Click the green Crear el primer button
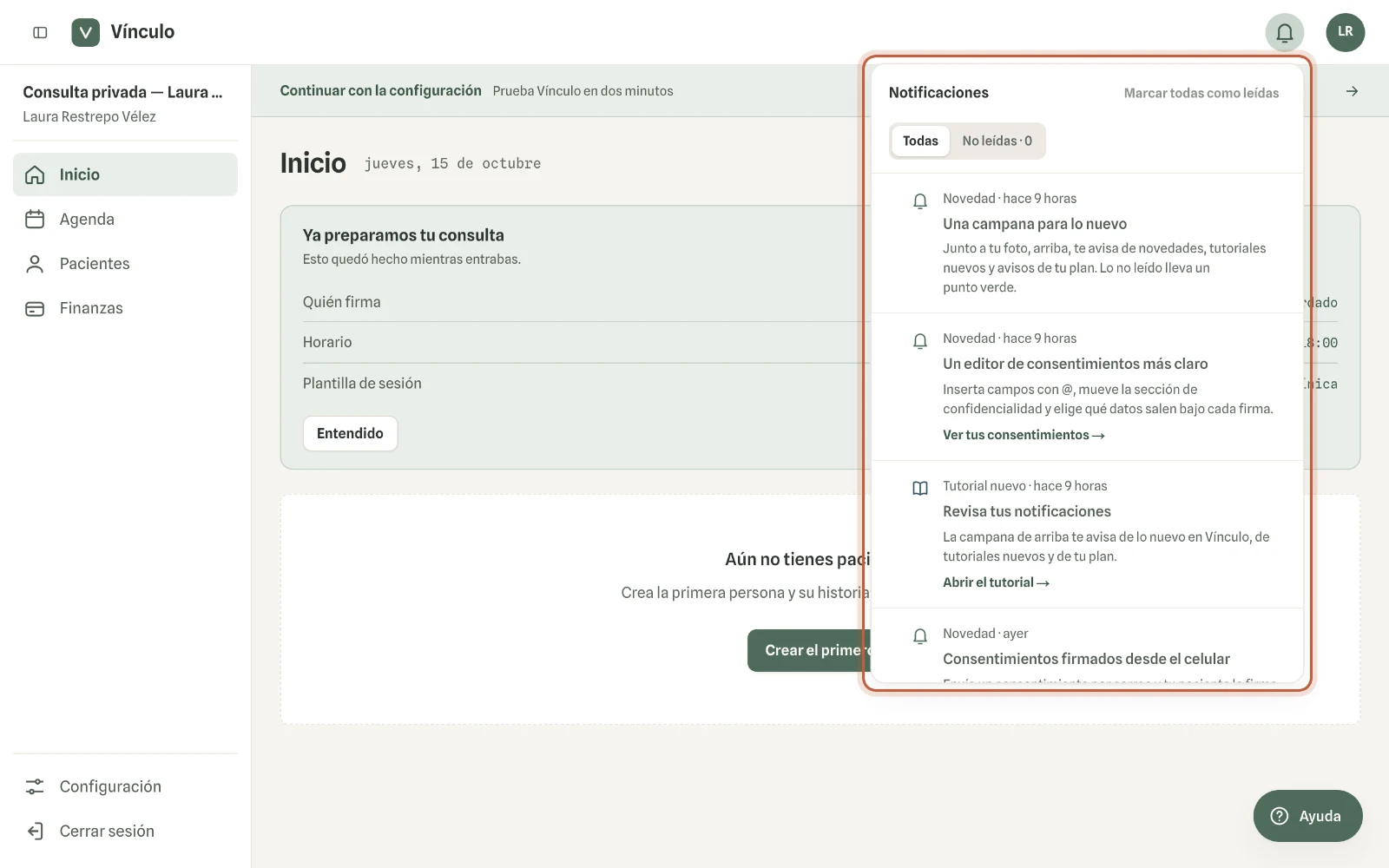Image resolution: width=1389 pixels, height=868 pixels. tap(809, 650)
